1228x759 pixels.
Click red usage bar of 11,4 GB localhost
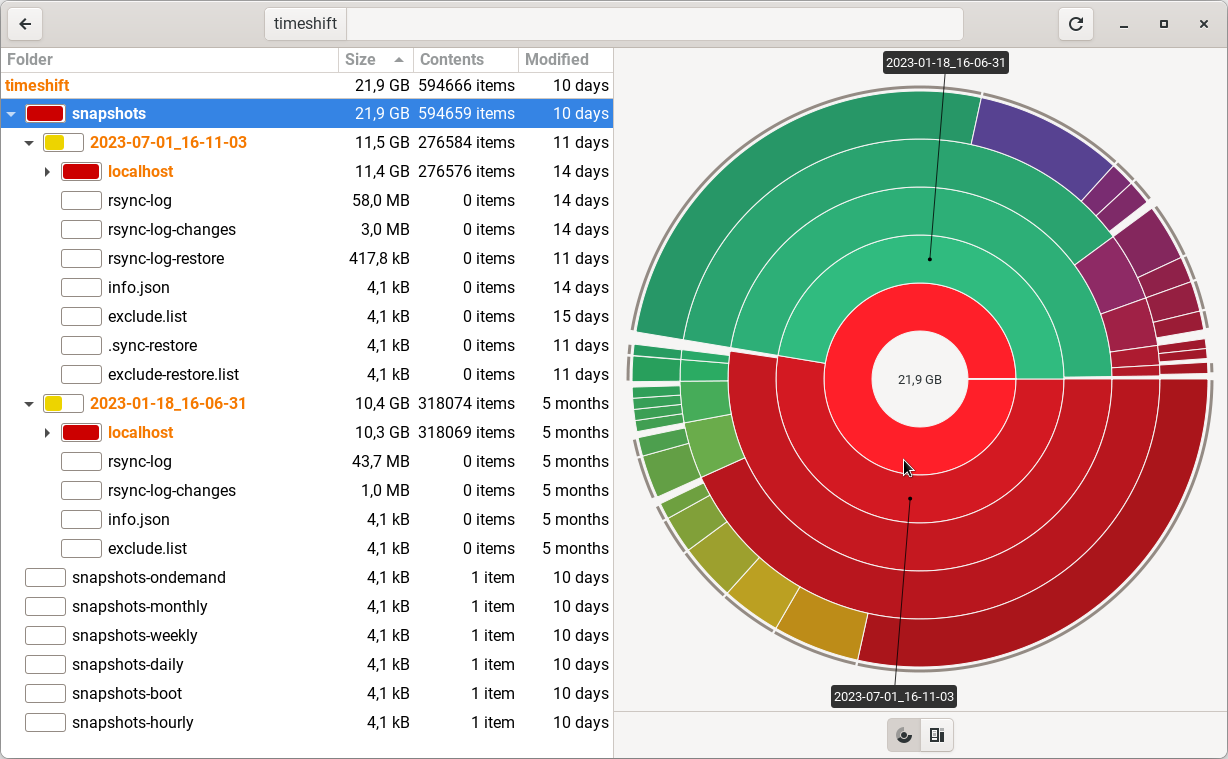pos(81,172)
